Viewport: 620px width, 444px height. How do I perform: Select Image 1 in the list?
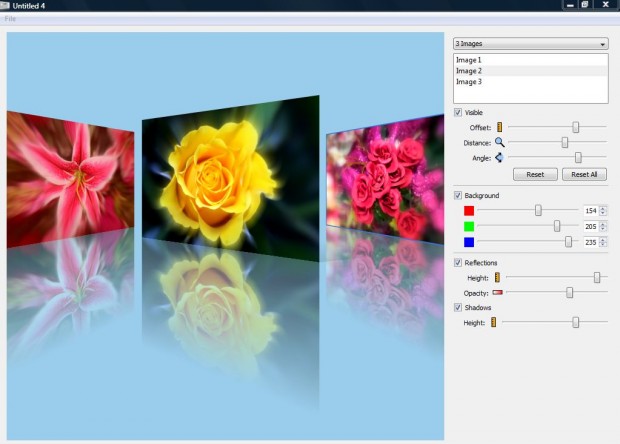coord(469,60)
